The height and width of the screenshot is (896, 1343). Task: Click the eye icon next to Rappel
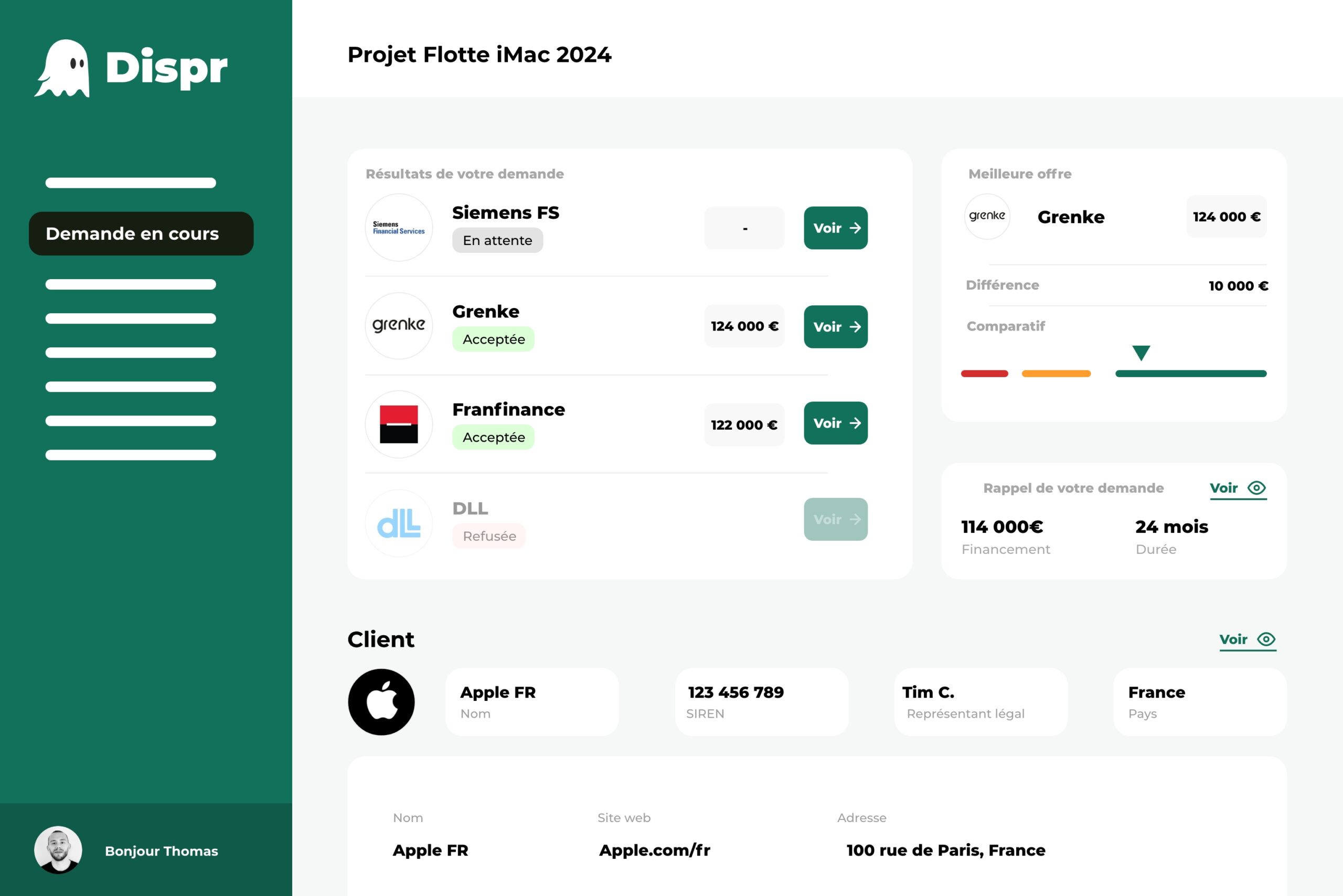click(x=1258, y=488)
